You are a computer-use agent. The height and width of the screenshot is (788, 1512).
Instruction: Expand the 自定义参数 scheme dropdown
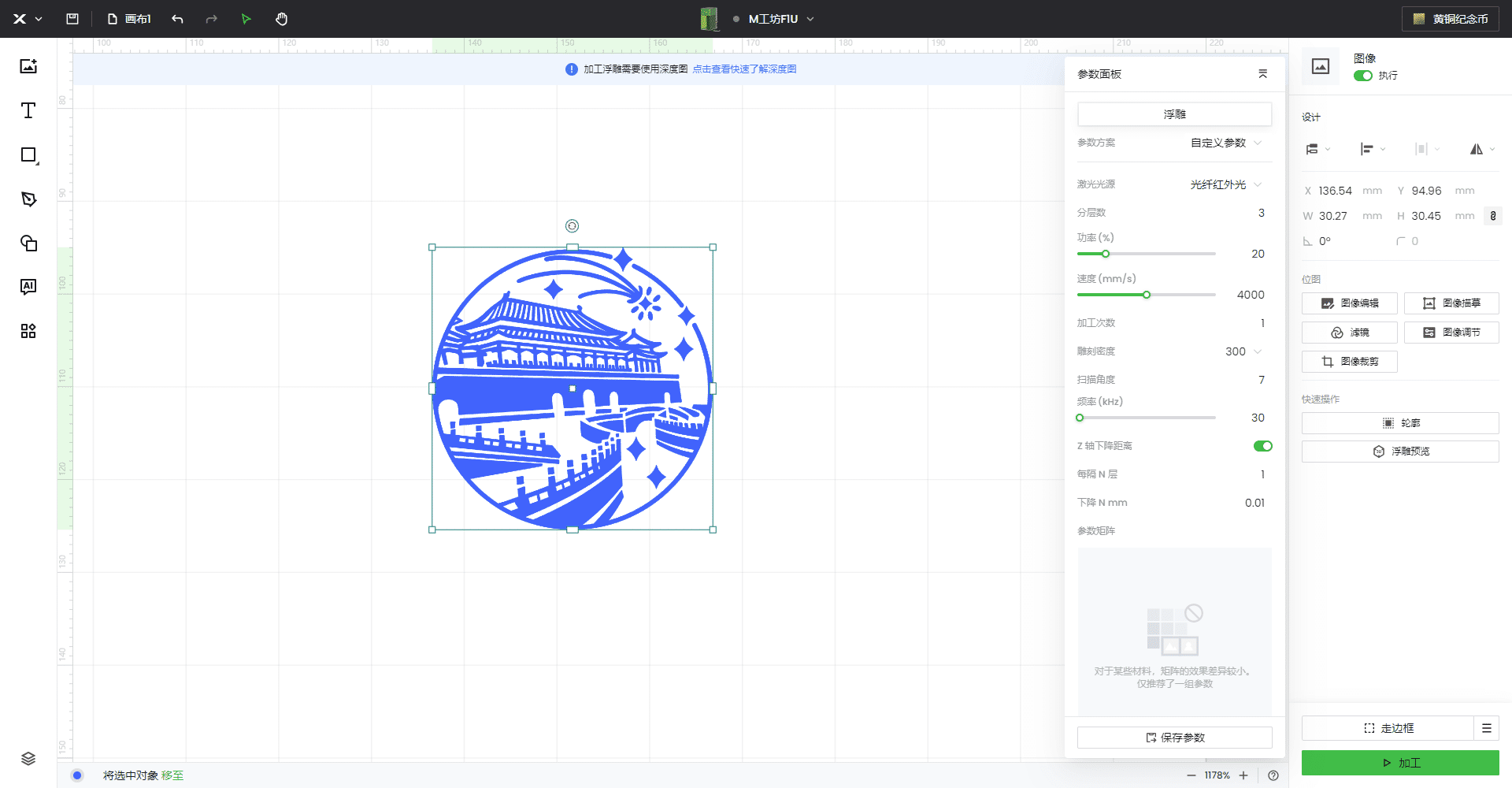point(1226,143)
